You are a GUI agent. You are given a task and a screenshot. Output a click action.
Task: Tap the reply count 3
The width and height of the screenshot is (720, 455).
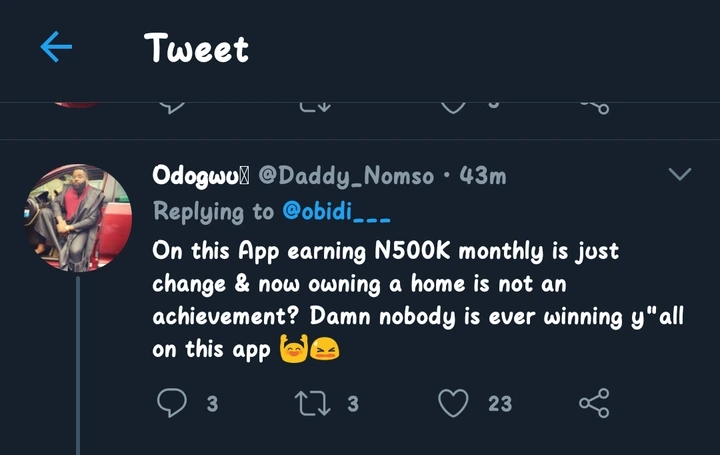[x=212, y=404]
